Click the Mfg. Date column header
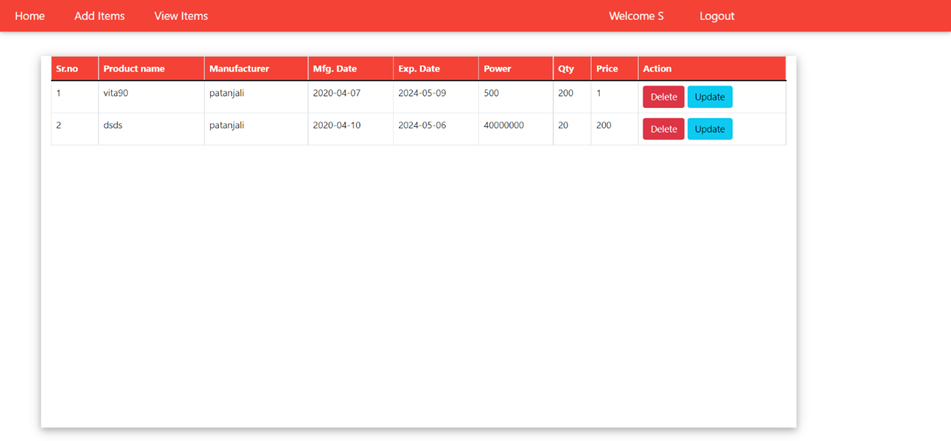 tap(335, 69)
